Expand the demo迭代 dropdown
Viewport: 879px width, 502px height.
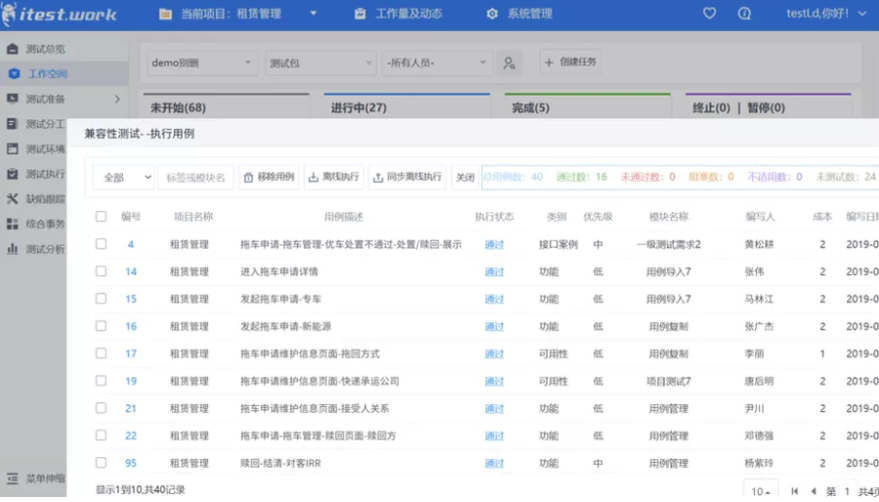(201, 63)
